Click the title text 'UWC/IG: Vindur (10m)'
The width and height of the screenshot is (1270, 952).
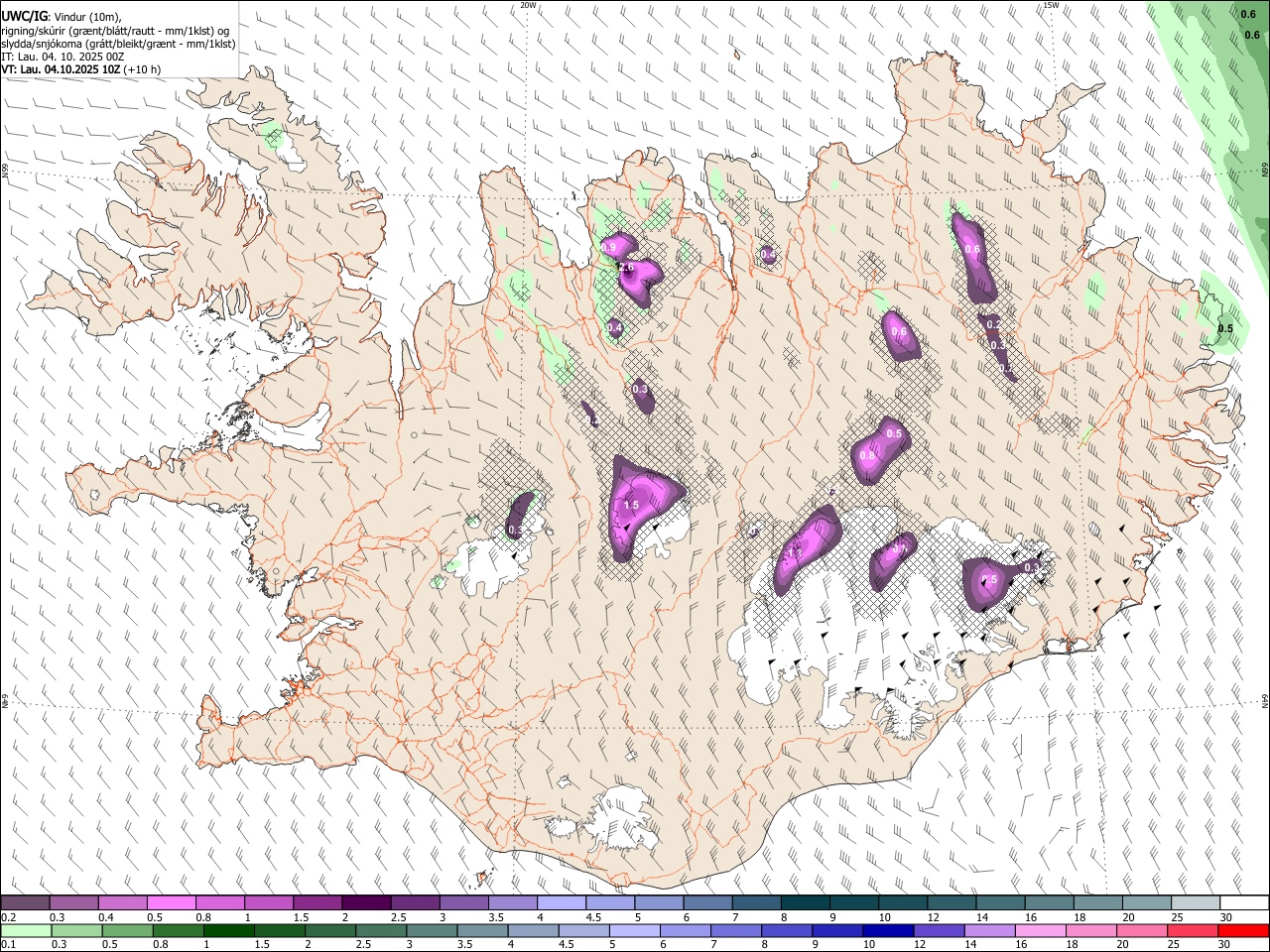(x=62, y=17)
